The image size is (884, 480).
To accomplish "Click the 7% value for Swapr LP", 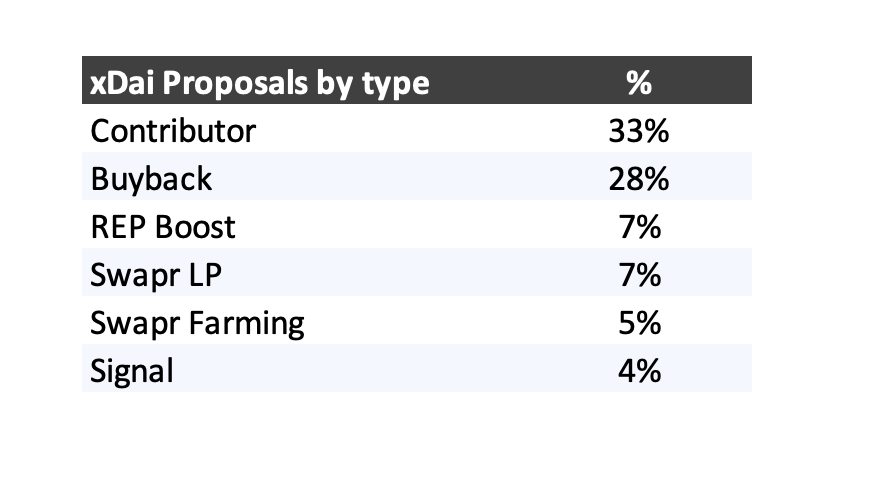I will [638, 275].
